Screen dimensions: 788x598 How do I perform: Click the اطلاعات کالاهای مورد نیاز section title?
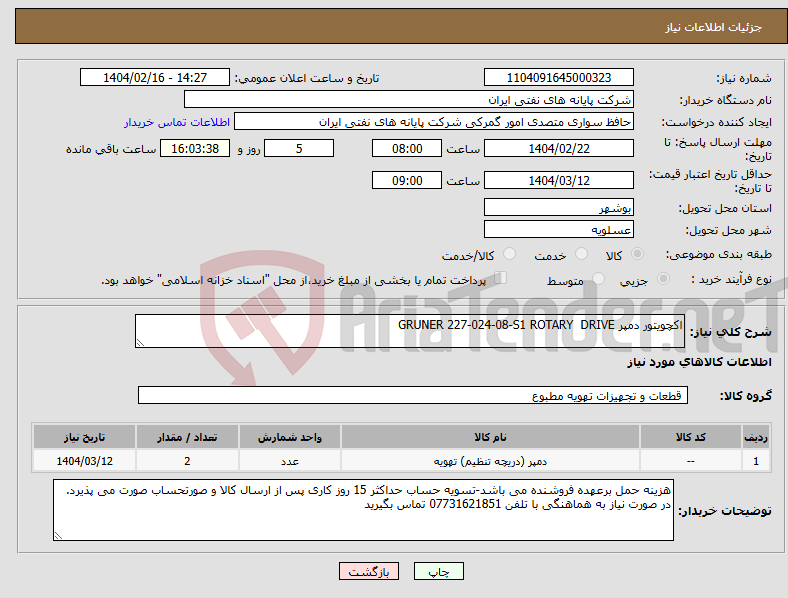click(x=699, y=362)
